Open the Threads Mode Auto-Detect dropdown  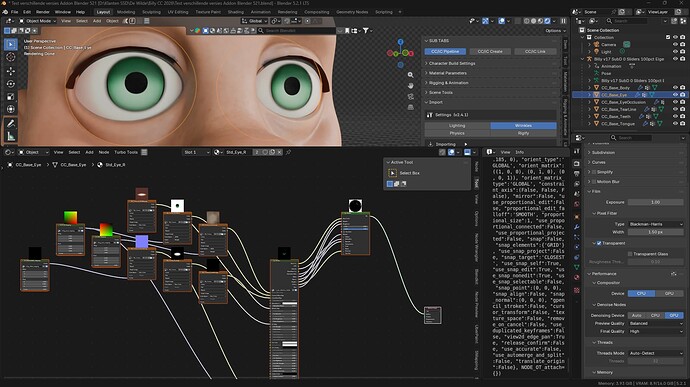655,353
